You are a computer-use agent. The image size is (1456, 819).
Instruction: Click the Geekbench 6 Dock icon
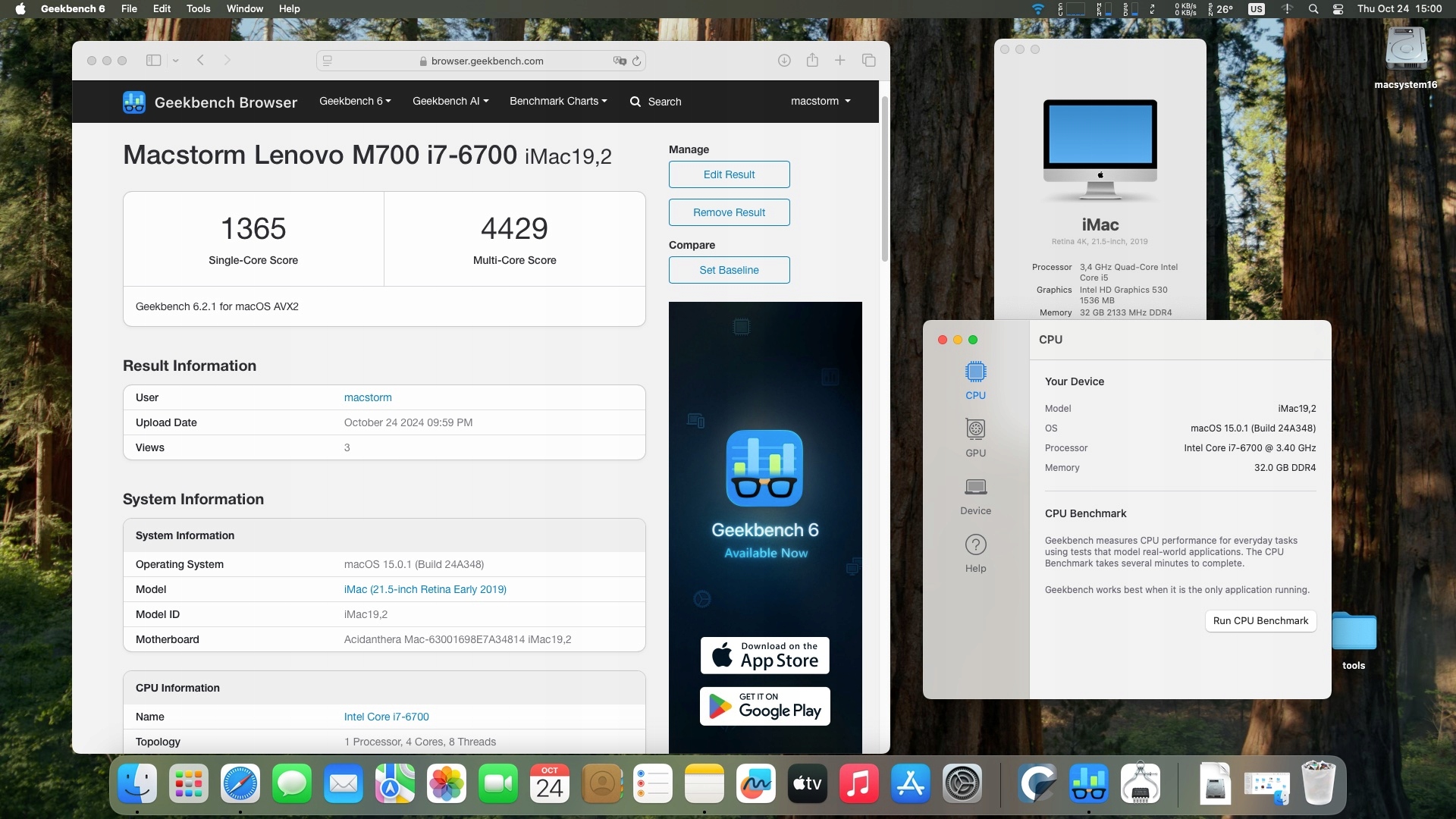pyautogui.click(x=1089, y=783)
